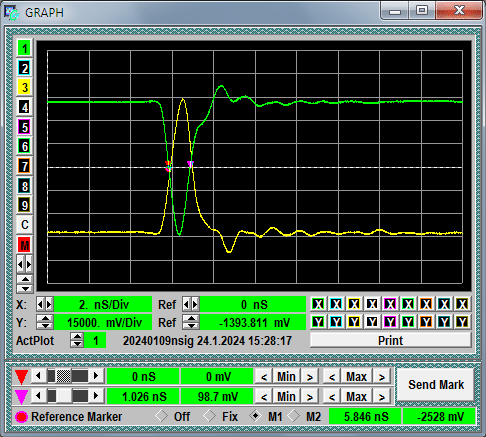This screenshot has width=486, height=437.
Task: Click the cyan X autoscale icon
Action: pyautogui.click(x=336, y=304)
